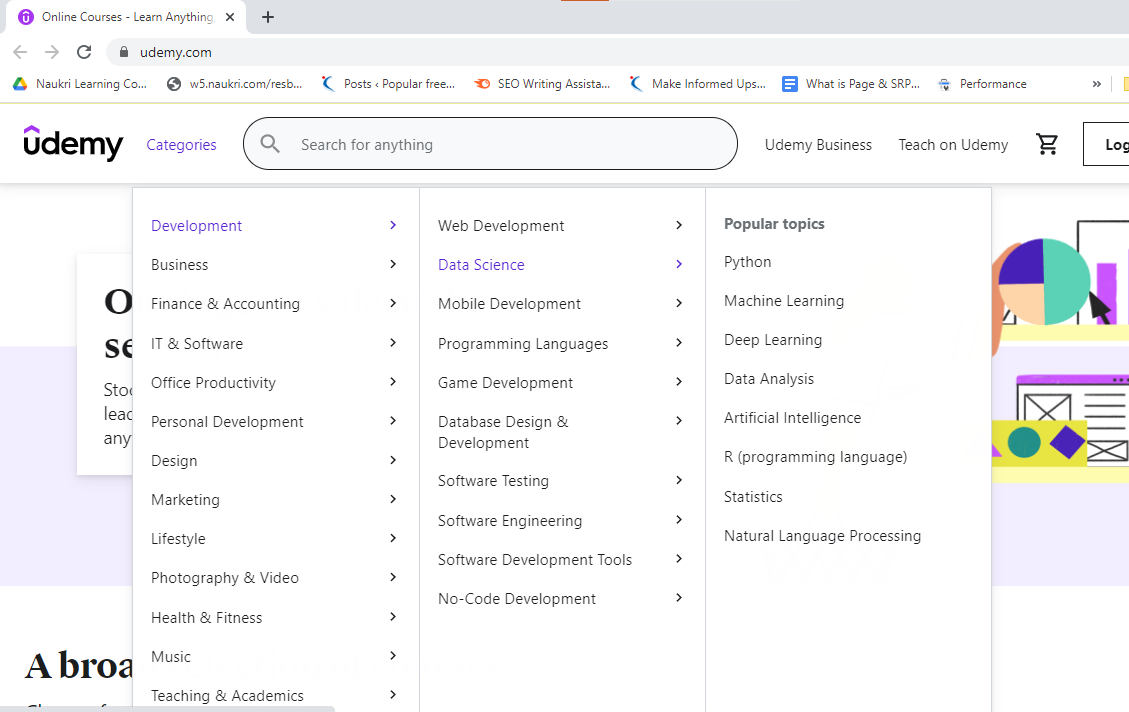Reload the page with the refresh icon

tap(84, 52)
